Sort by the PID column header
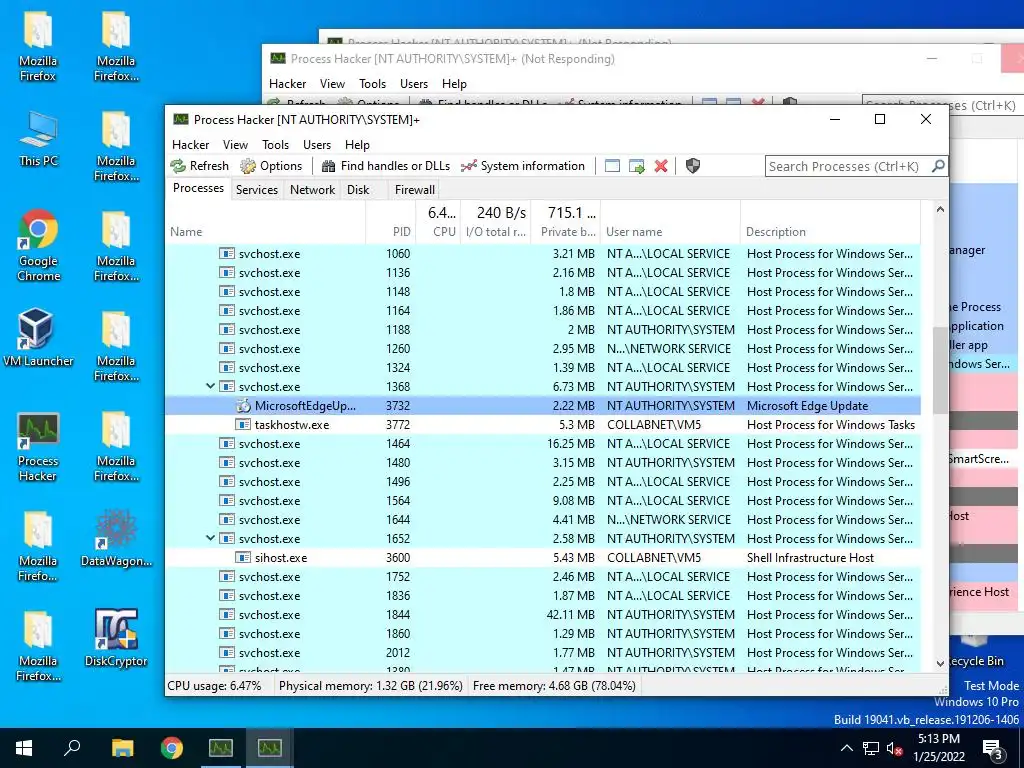The width and height of the screenshot is (1024, 768). [391, 232]
